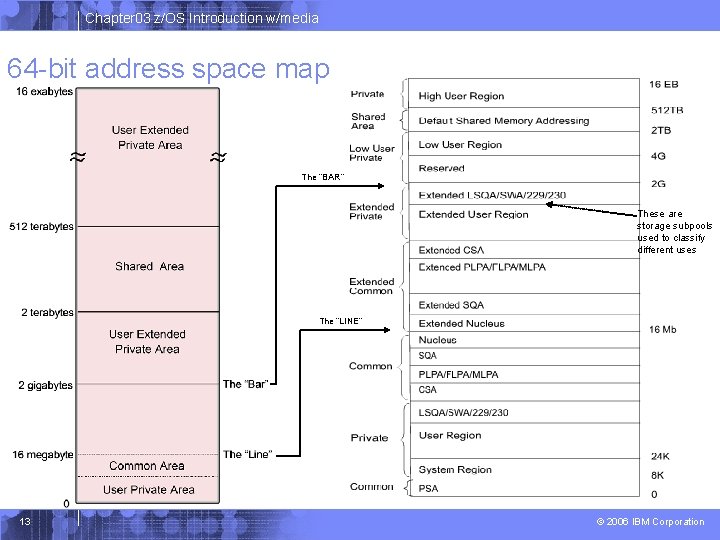Screen dimensions: 720x540
Task: Select the Low User Region row
Action: coord(523,144)
